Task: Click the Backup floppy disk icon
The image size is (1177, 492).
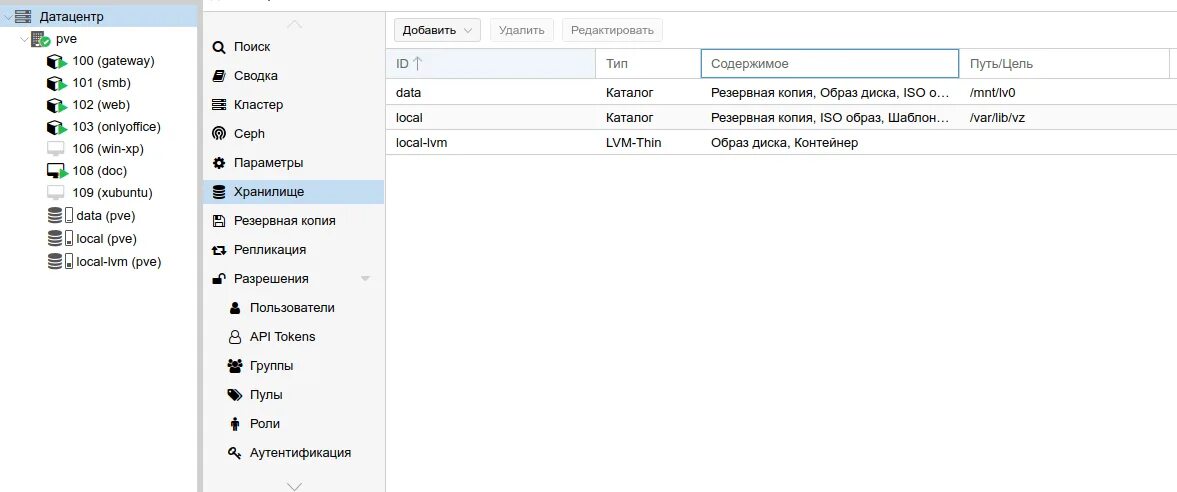Action: (219, 221)
